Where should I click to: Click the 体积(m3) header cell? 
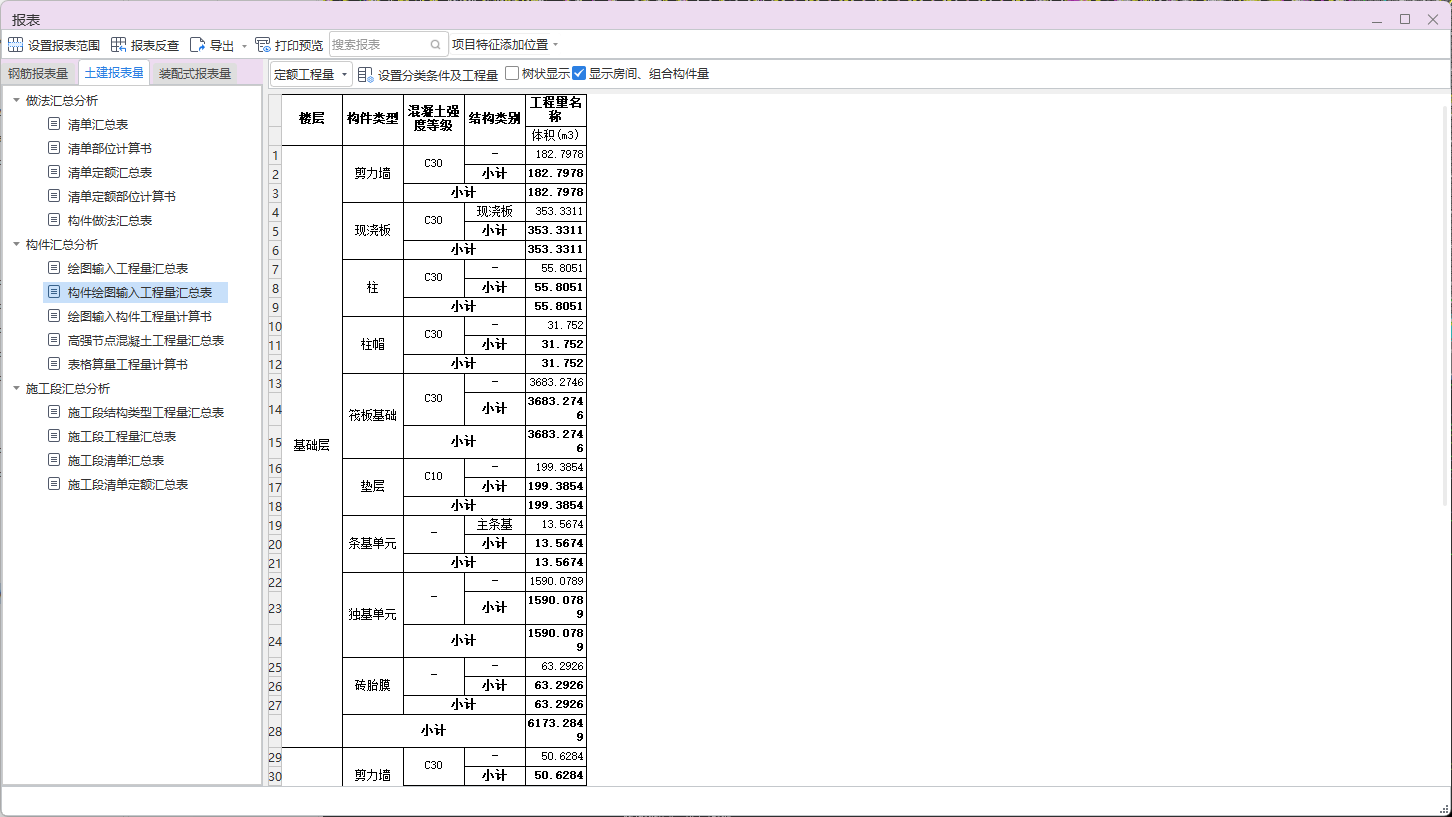556,135
